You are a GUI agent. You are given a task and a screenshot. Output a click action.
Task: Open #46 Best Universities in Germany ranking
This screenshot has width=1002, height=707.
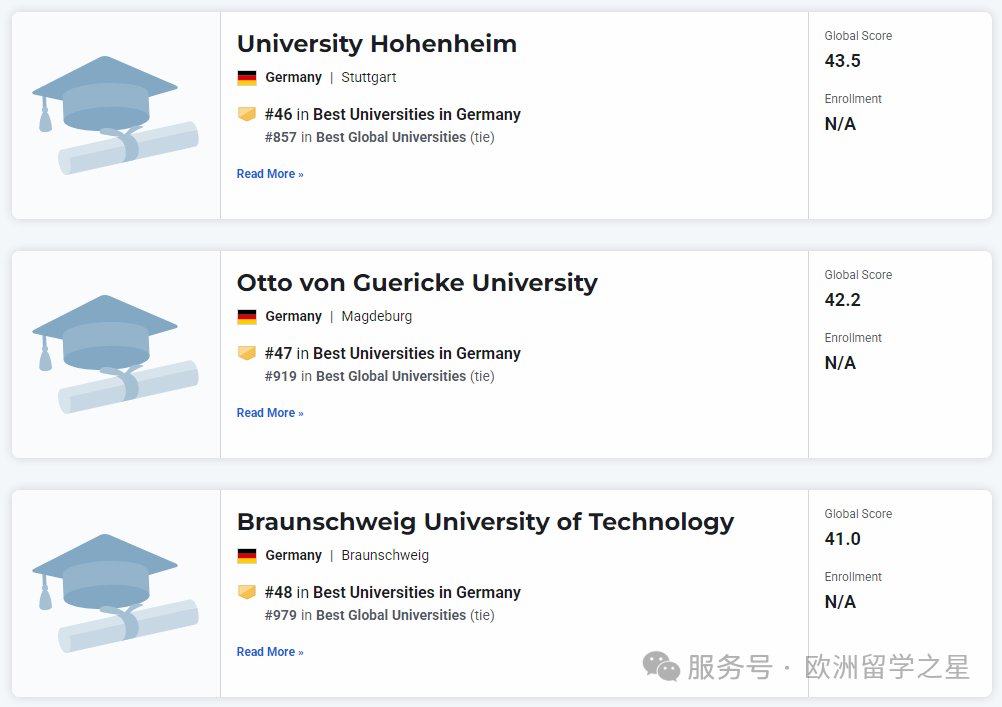(x=393, y=115)
